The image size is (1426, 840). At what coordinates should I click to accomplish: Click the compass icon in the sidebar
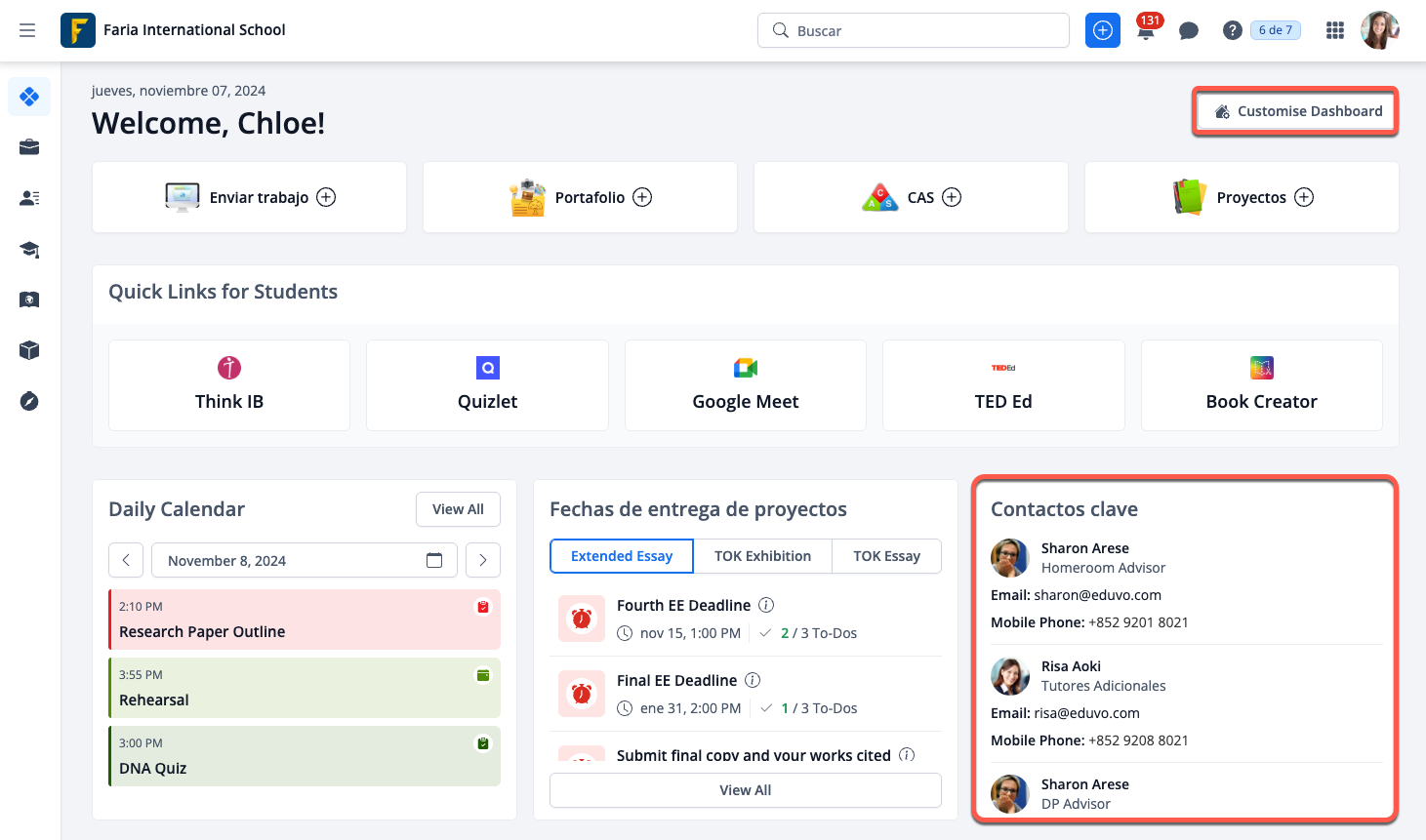point(29,401)
